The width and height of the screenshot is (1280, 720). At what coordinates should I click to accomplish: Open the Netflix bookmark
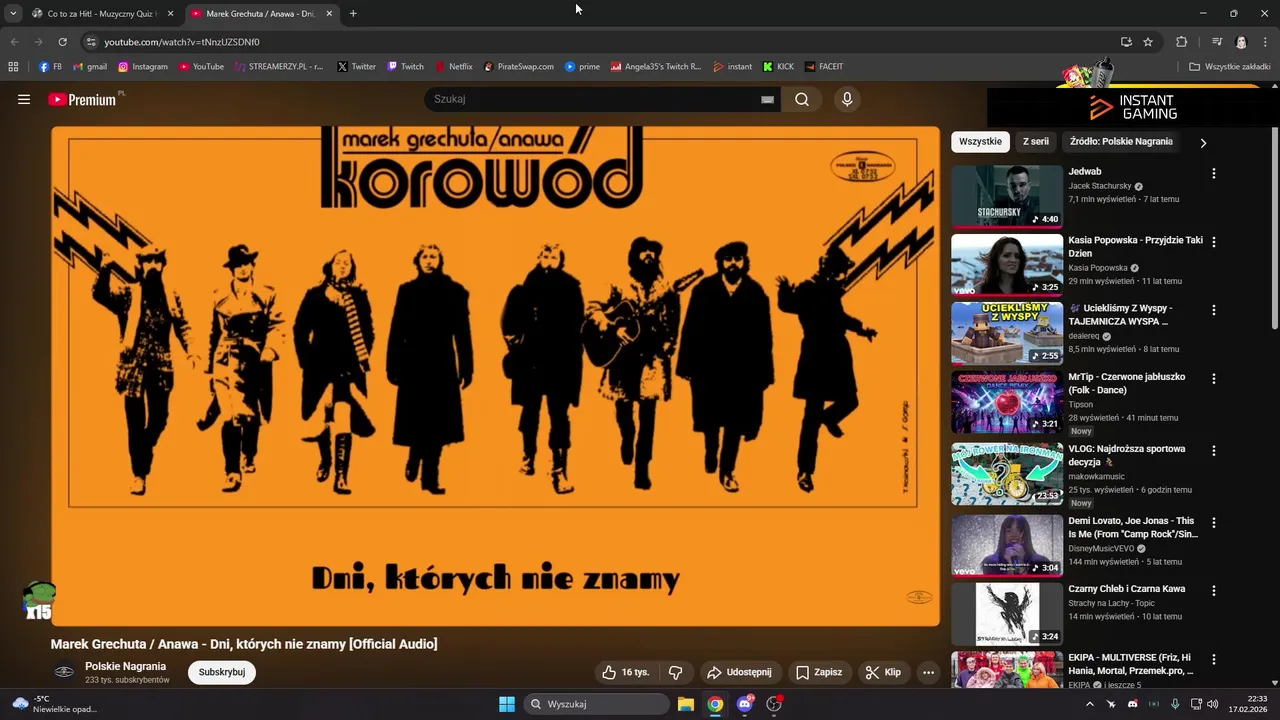454,67
